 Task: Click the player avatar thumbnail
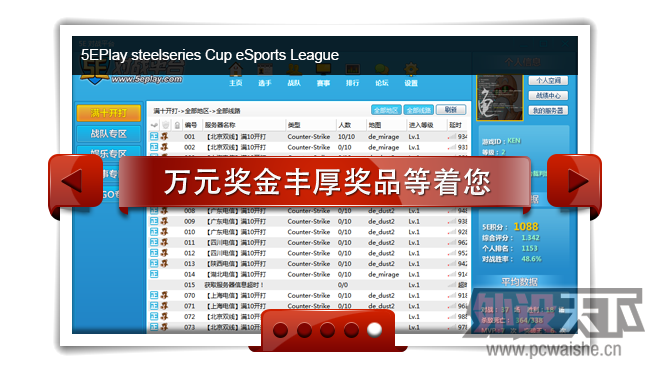[500, 97]
